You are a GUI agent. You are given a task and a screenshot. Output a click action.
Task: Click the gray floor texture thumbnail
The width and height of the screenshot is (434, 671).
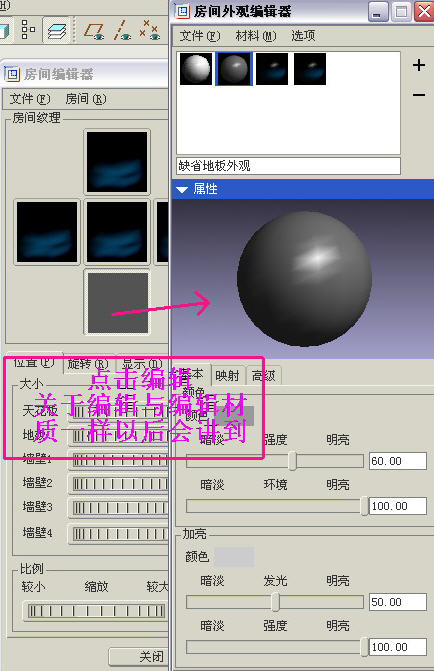tap(117, 303)
